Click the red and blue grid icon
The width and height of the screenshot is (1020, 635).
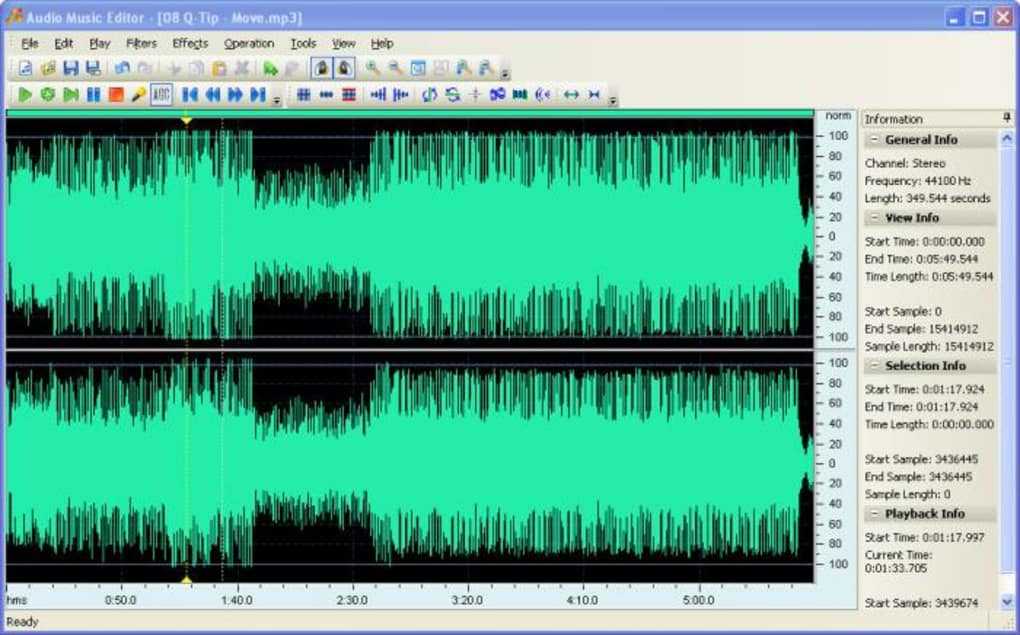[x=349, y=95]
